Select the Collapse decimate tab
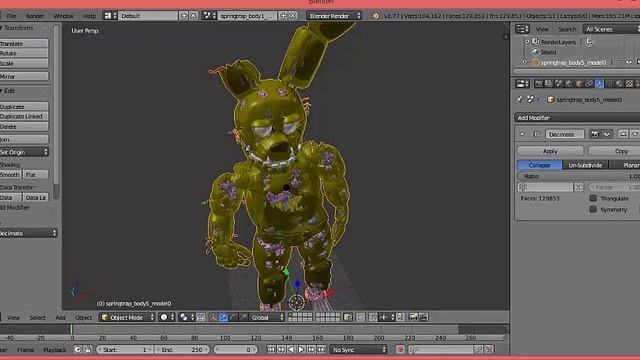This screenshot has width=640, height=360. point(540,165)
